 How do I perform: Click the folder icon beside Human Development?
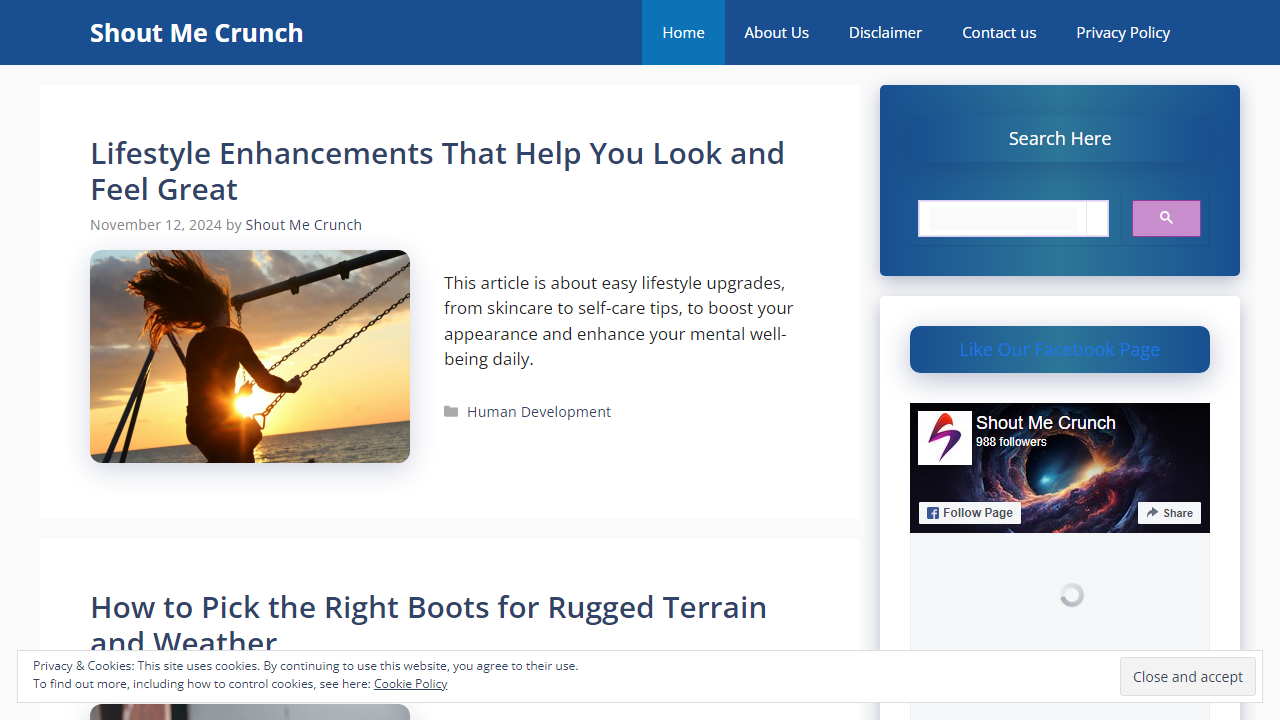tap(451, 412)
